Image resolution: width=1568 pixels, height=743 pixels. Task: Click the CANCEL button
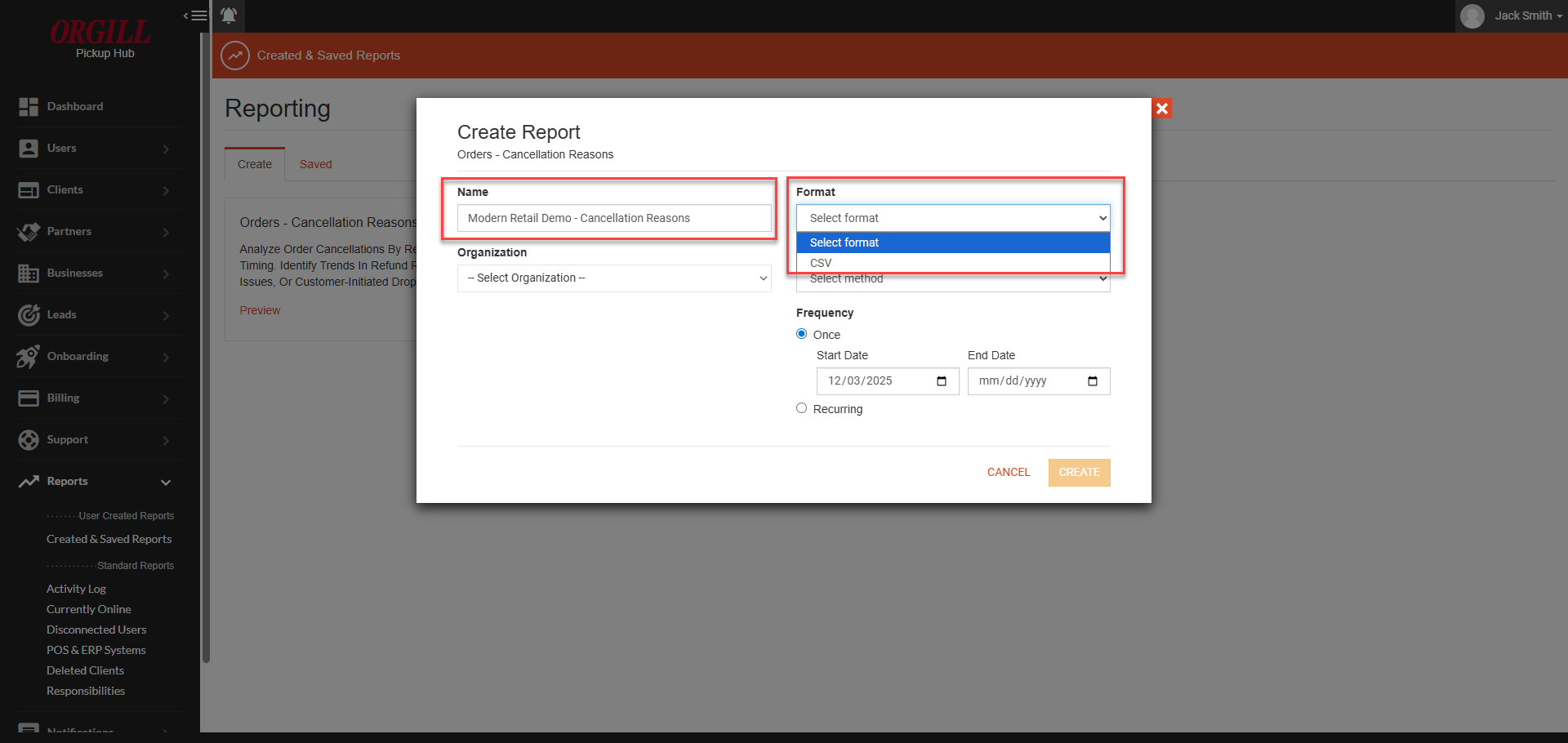tap(1009, 472)
